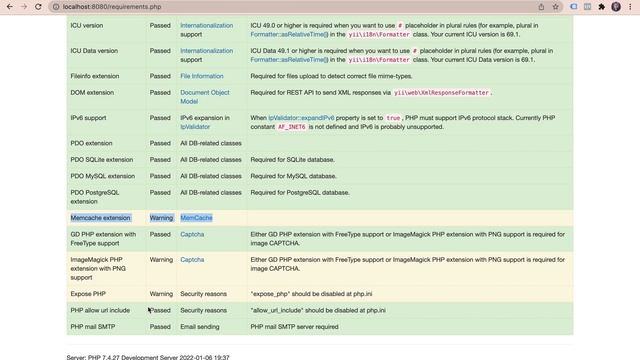
Task: Open the File Information link
Action: 202,76
